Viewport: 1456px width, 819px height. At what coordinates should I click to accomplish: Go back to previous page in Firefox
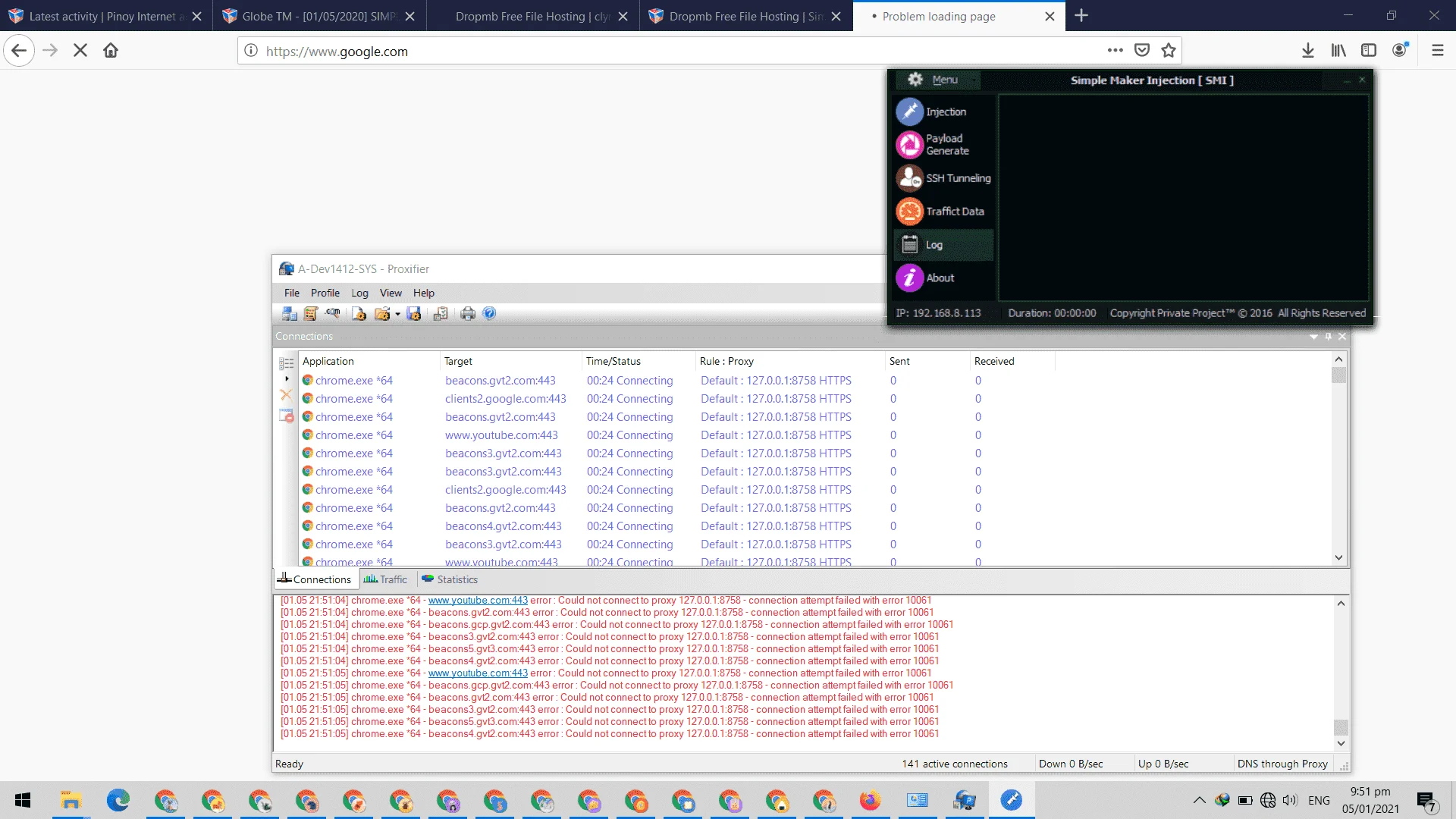(x=19, y=51)
